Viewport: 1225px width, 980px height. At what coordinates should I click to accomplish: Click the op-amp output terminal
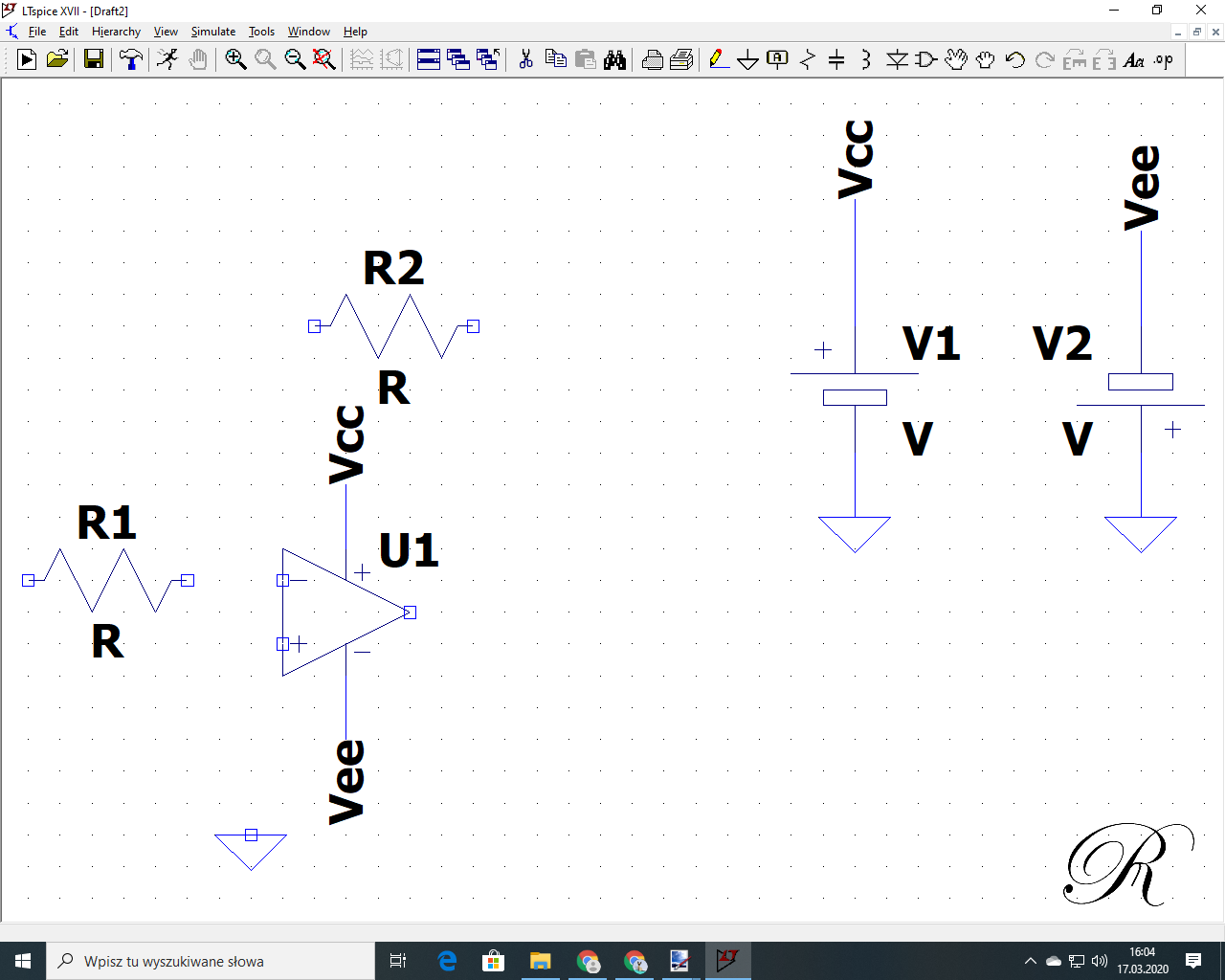point(410,612)
